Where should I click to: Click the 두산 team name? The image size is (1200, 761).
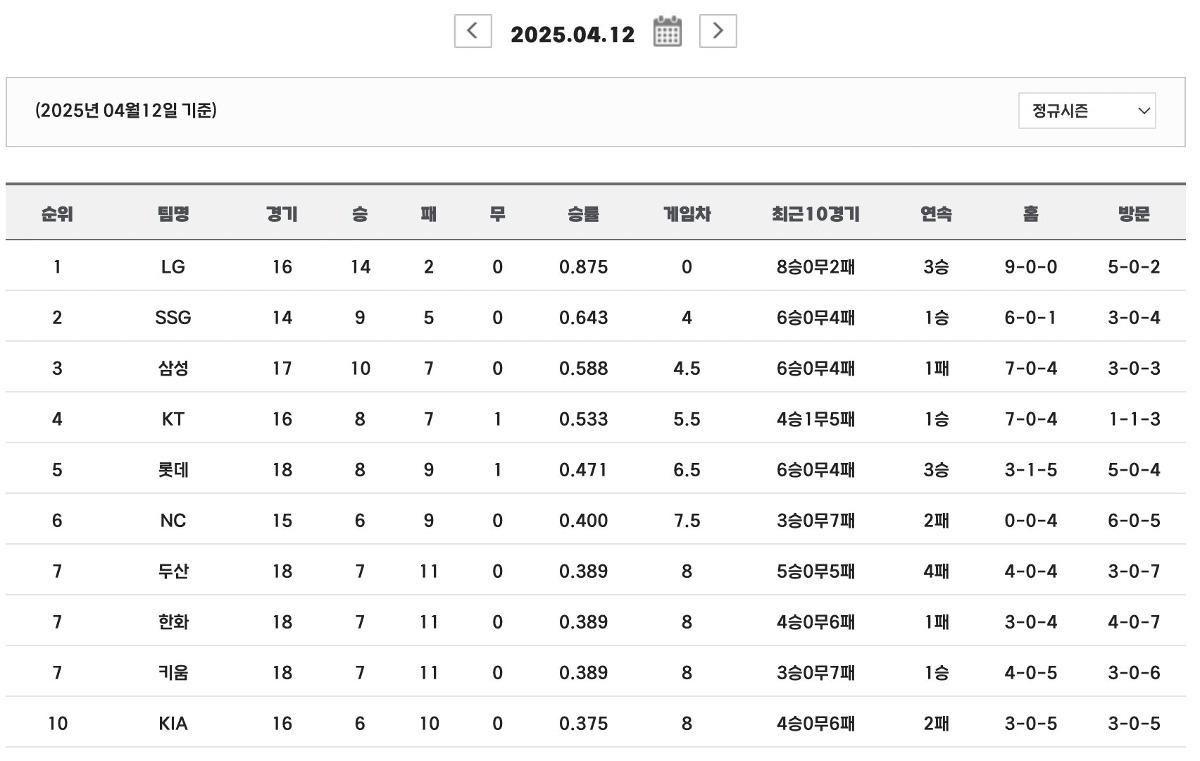tap(173, 571)
